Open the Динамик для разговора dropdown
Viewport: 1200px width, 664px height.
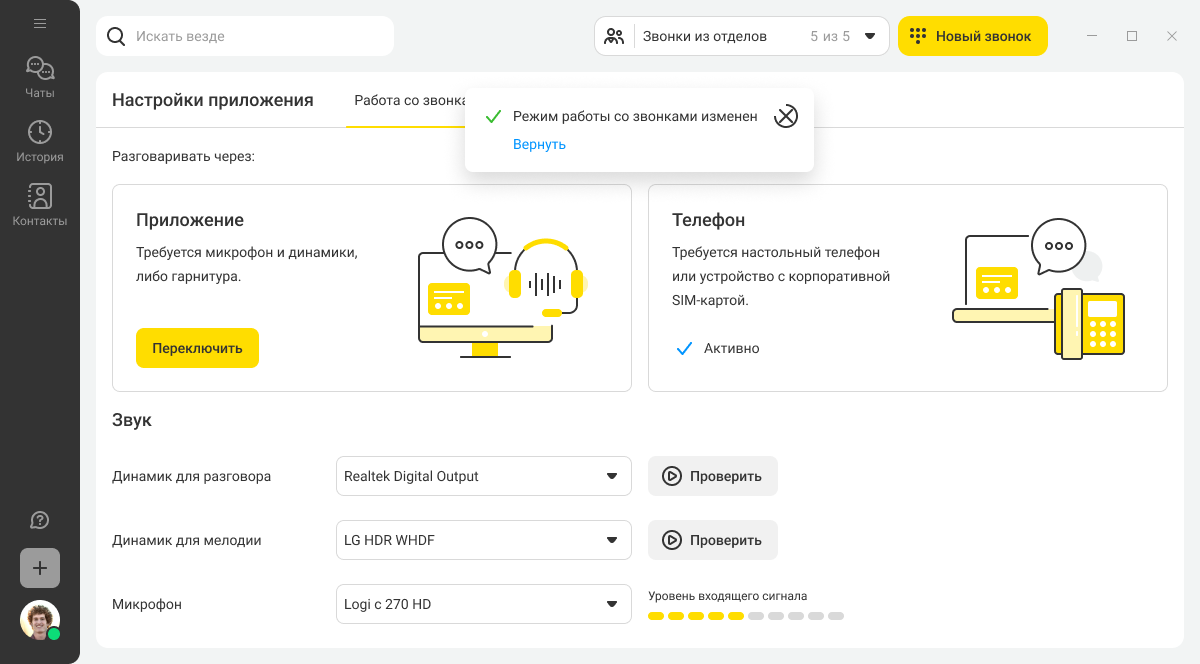click(484, 476)
